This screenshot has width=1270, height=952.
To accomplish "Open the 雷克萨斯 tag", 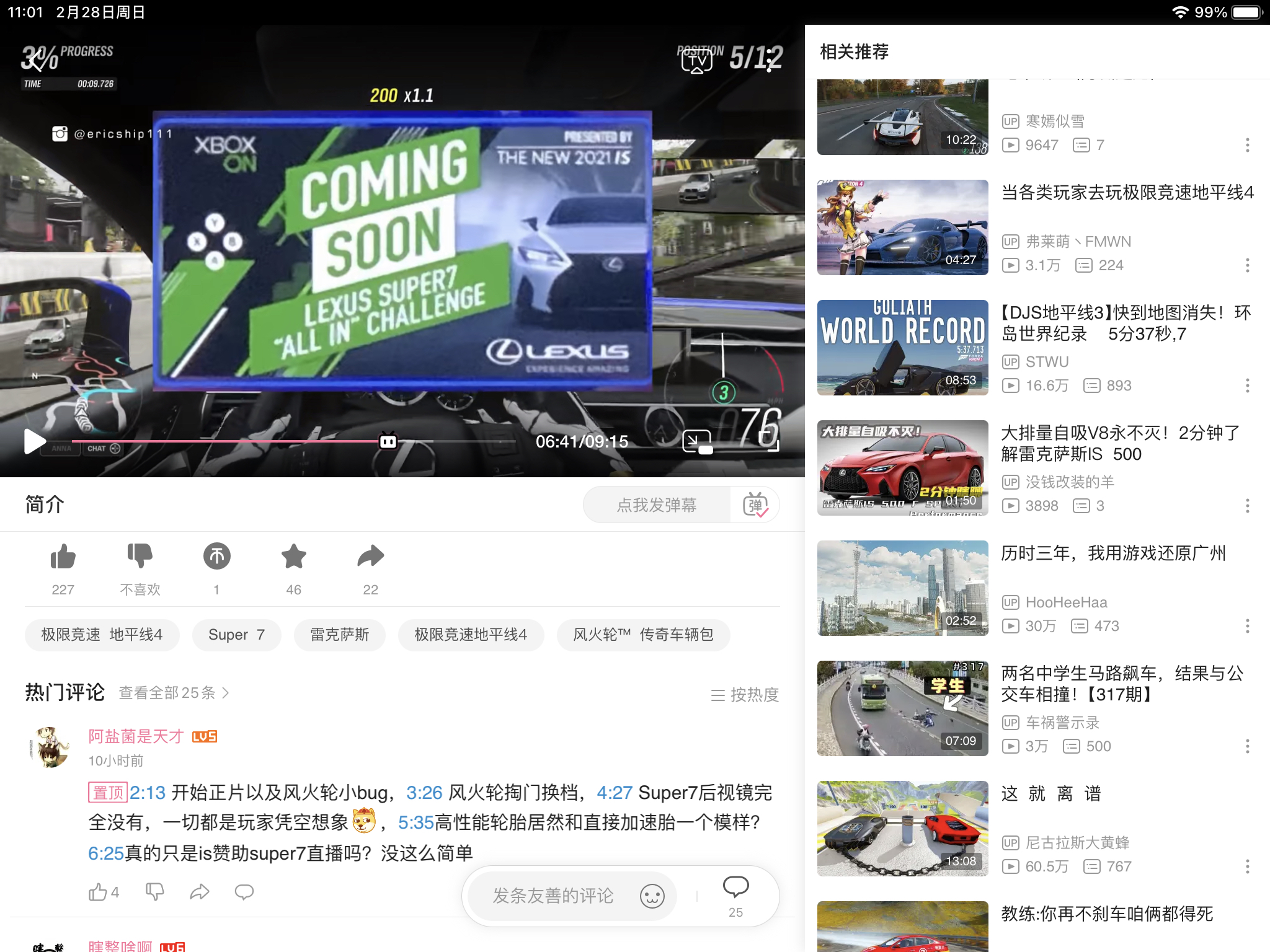I will 339,635.
